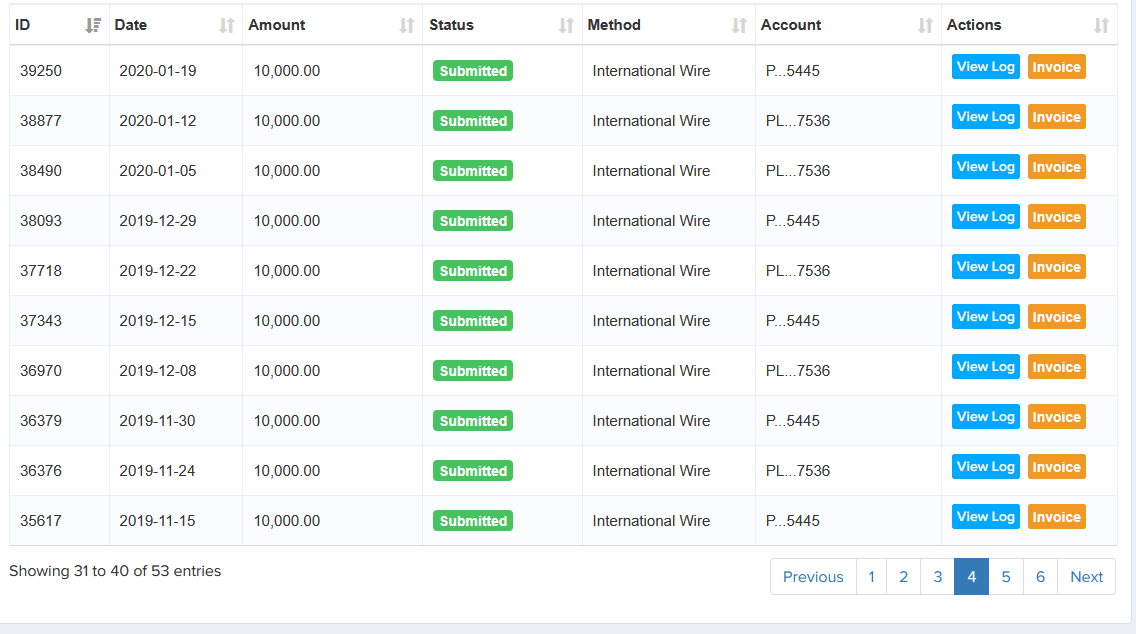Jump to page 5 of results
Image resolution: width=1136 pixels, height=634 pixels.
1005,577
